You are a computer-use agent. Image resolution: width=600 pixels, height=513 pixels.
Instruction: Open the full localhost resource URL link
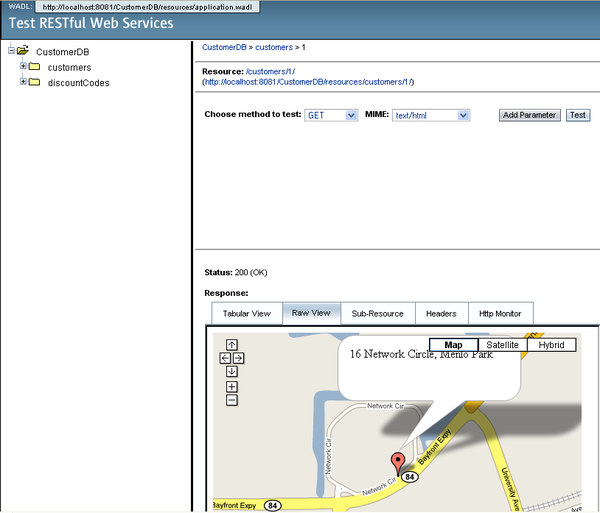[308, 82]
